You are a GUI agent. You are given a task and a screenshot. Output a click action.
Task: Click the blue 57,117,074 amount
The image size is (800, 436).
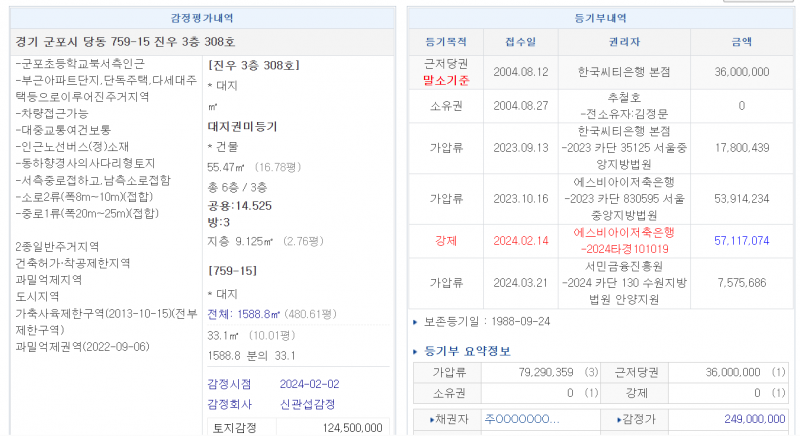[742, 241]
